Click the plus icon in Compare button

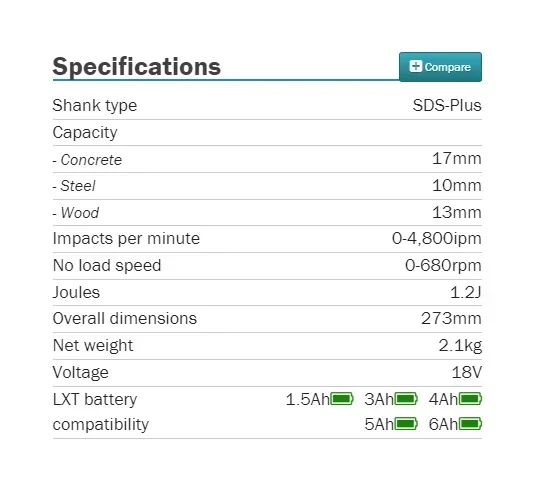pyautogui.click(x=415, y=66)
